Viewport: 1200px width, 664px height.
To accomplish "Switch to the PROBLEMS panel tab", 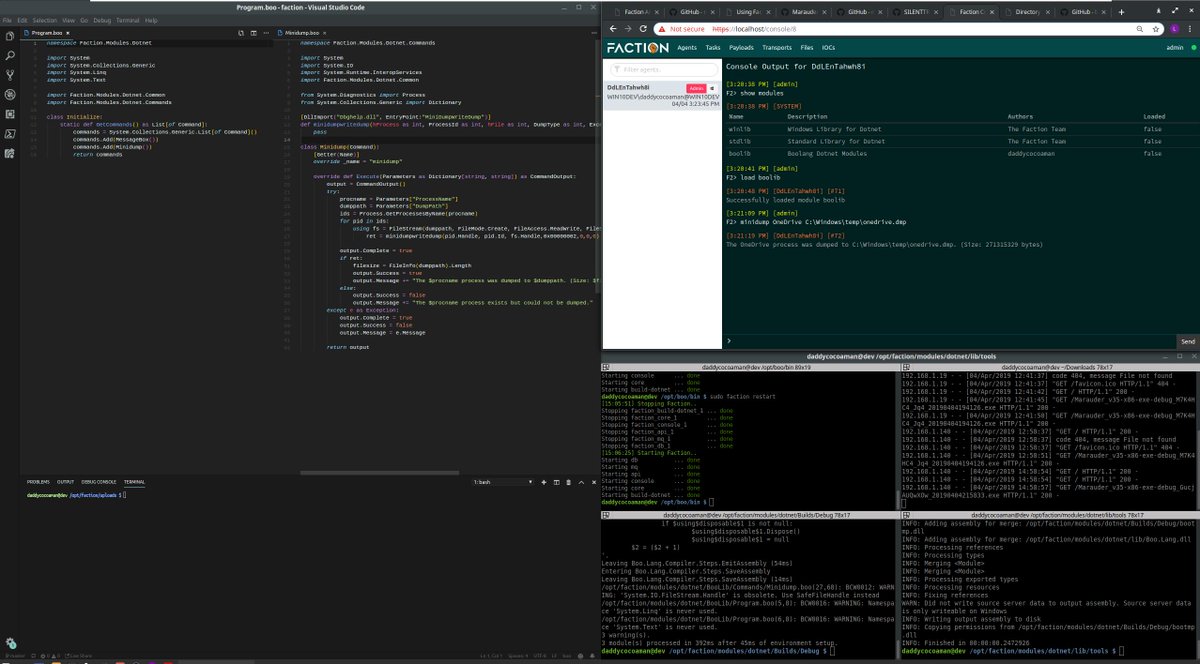I will pos(38,482).
